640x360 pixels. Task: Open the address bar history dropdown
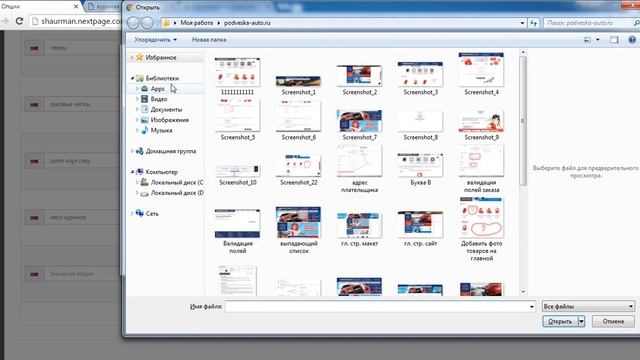coord(522,23)
